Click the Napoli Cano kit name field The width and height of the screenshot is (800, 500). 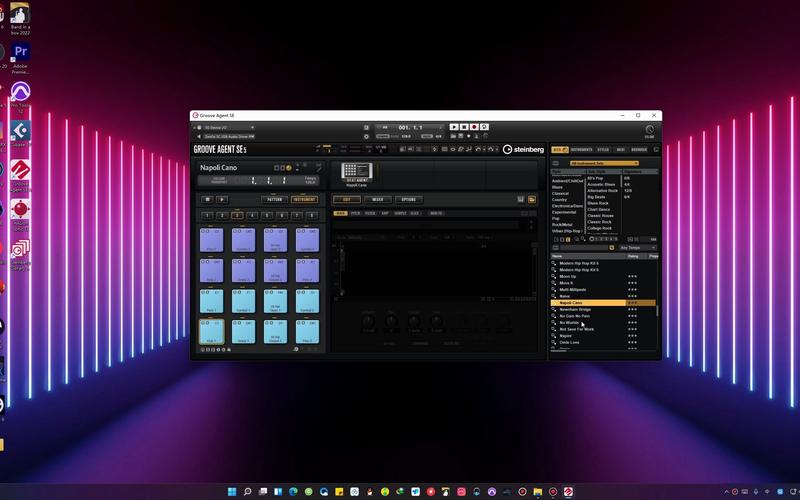tap(218, 167)
